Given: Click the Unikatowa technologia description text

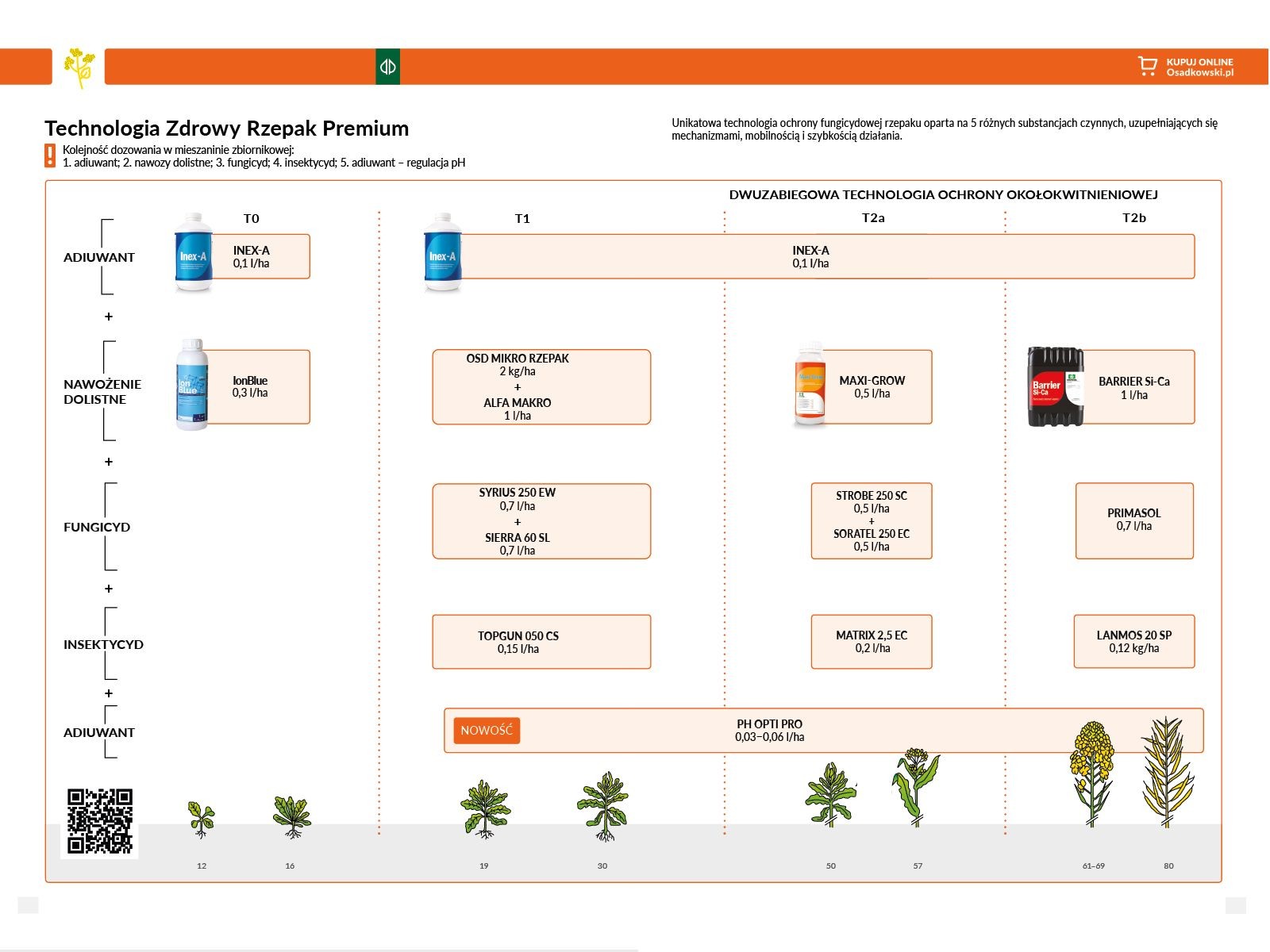Looking at the screenshot, I should [945, 129].
